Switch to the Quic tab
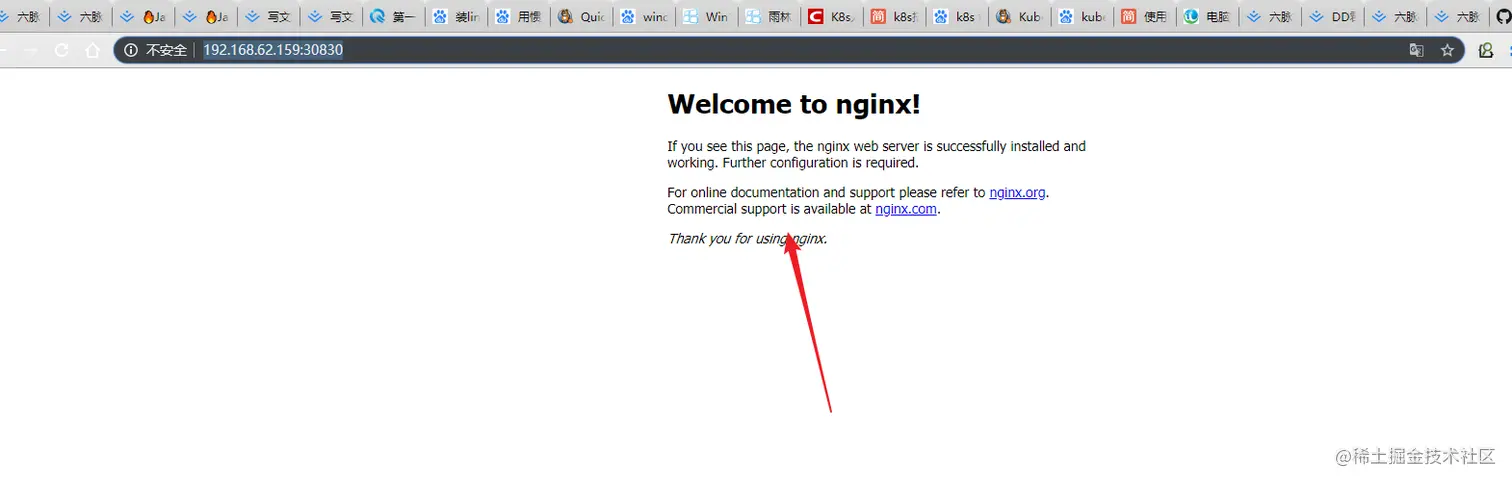The width and height of the screenshot is (1512, 483). click(x=580, y=17)
